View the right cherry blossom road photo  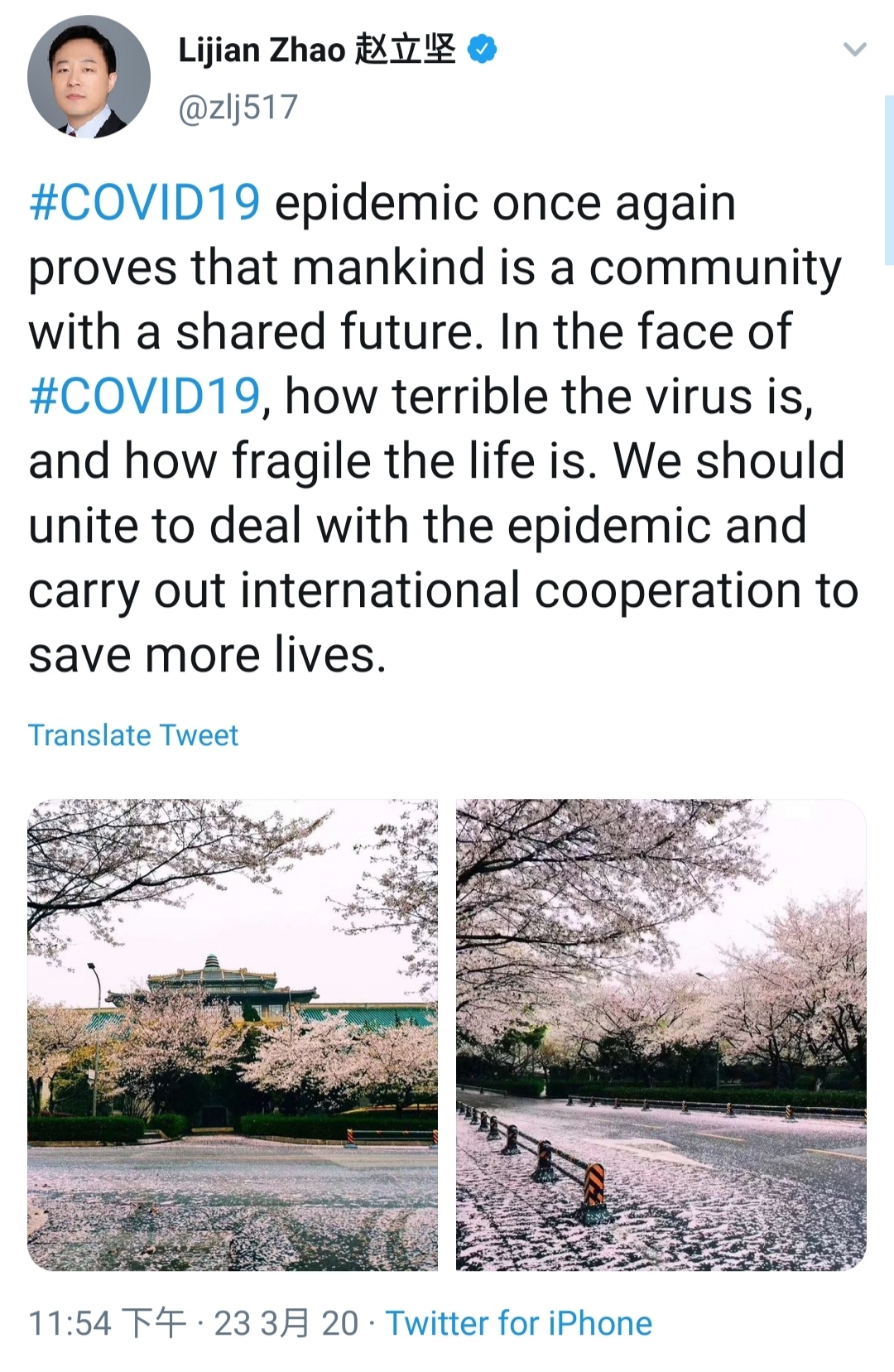click(x=661, y=1035)
